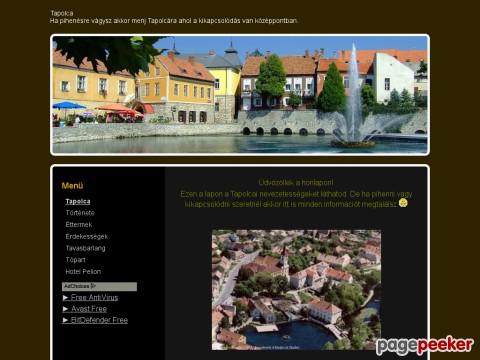Open the BitDefender Free ad link
This screenshot has height=360, width=480.
click(x=99, y=320)
